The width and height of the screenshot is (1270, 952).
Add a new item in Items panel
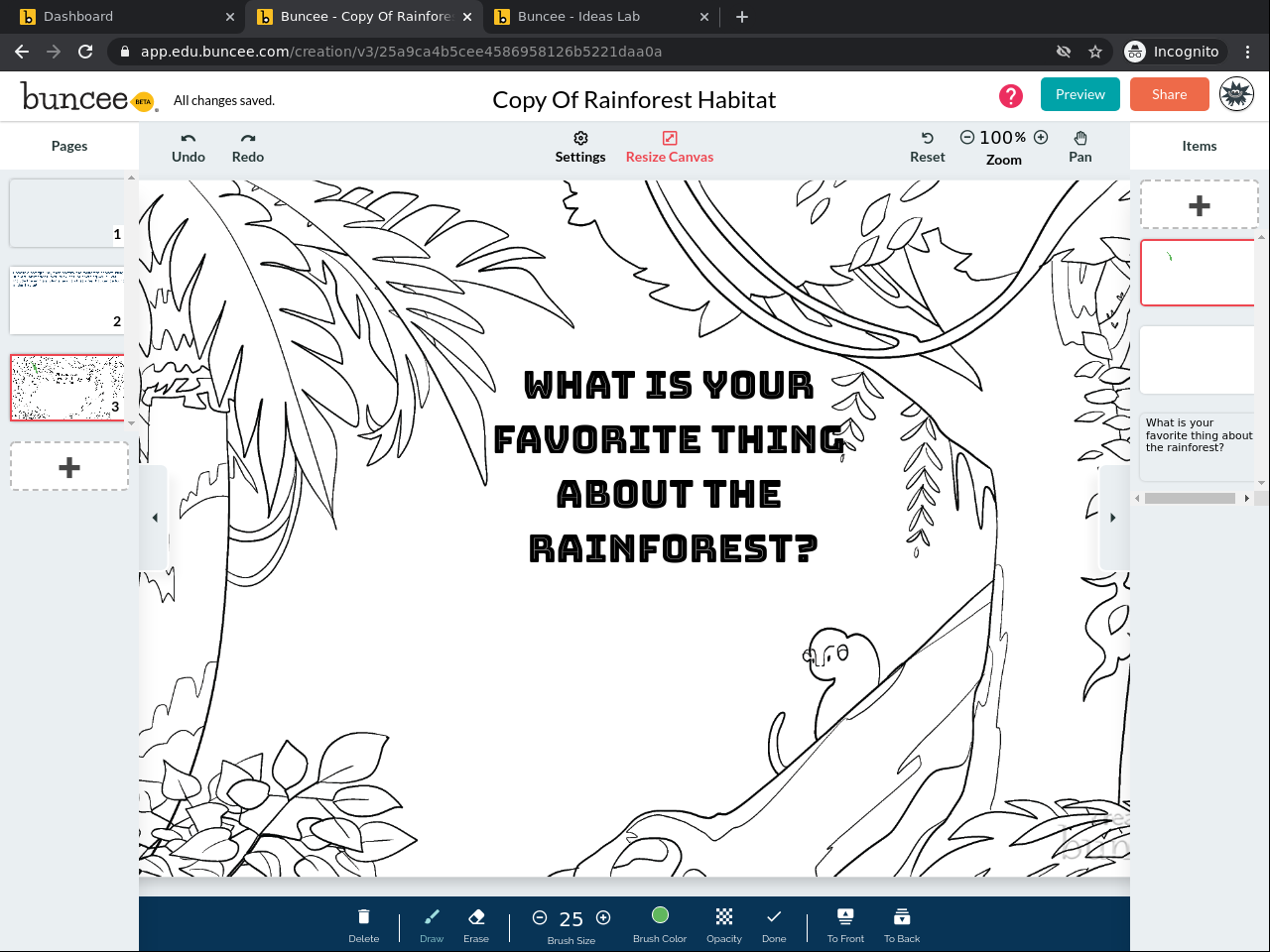coord(1200,205)
